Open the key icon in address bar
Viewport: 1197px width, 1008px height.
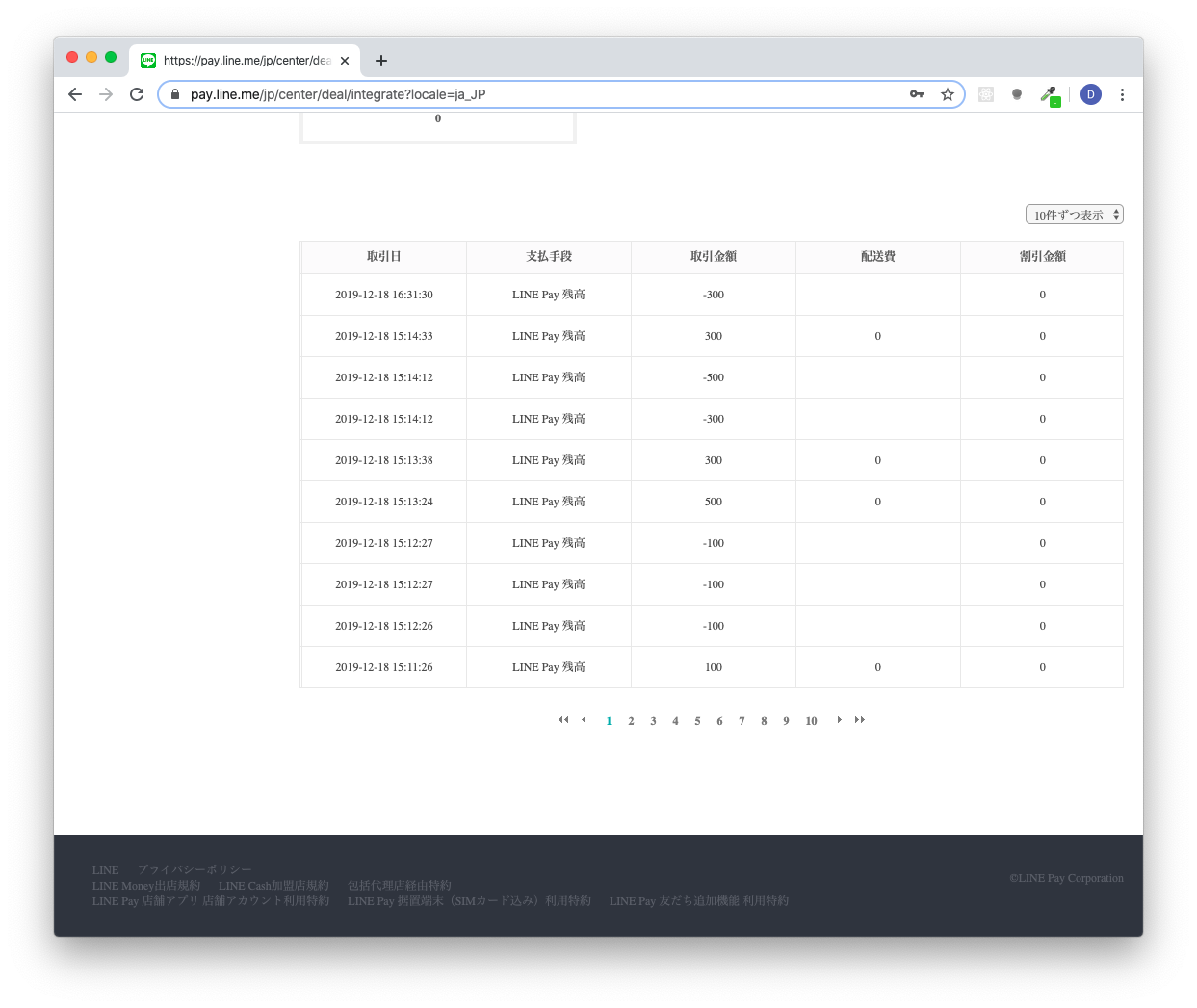click(916, 94)
